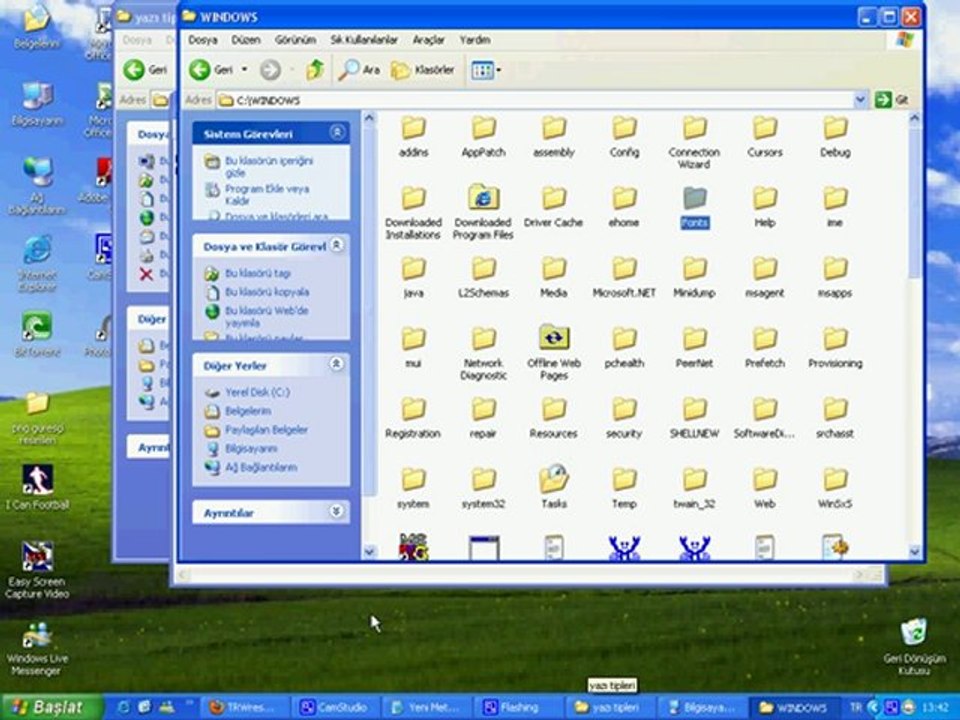Open Internet Explorer desktop icon
960x720 pixels.
pyautogui.click(x=37, y=264)
